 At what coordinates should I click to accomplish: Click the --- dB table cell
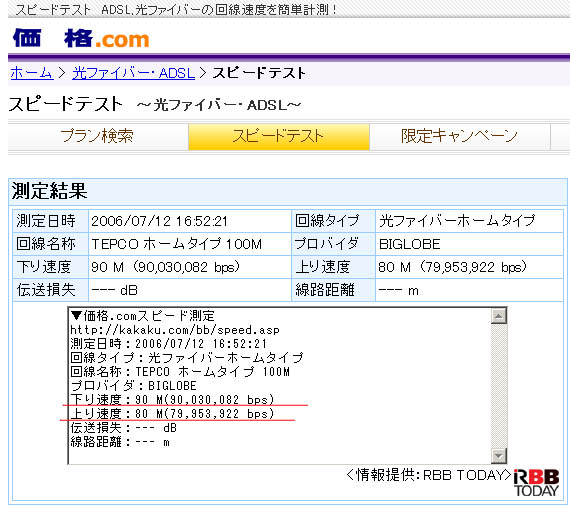(190, 290)
